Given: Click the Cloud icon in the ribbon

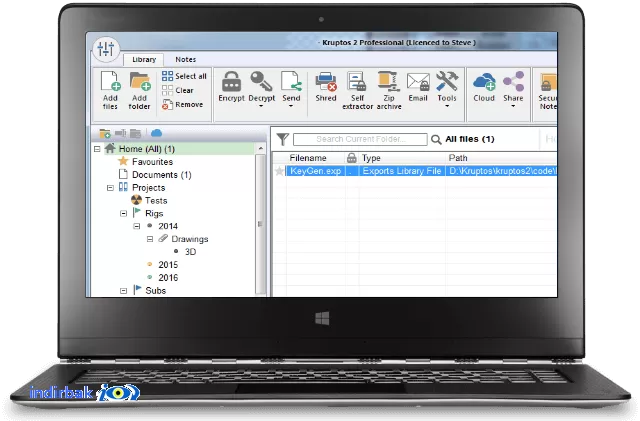Looking at the screenshot, I should pyautogui.click(x=484, y=81).
